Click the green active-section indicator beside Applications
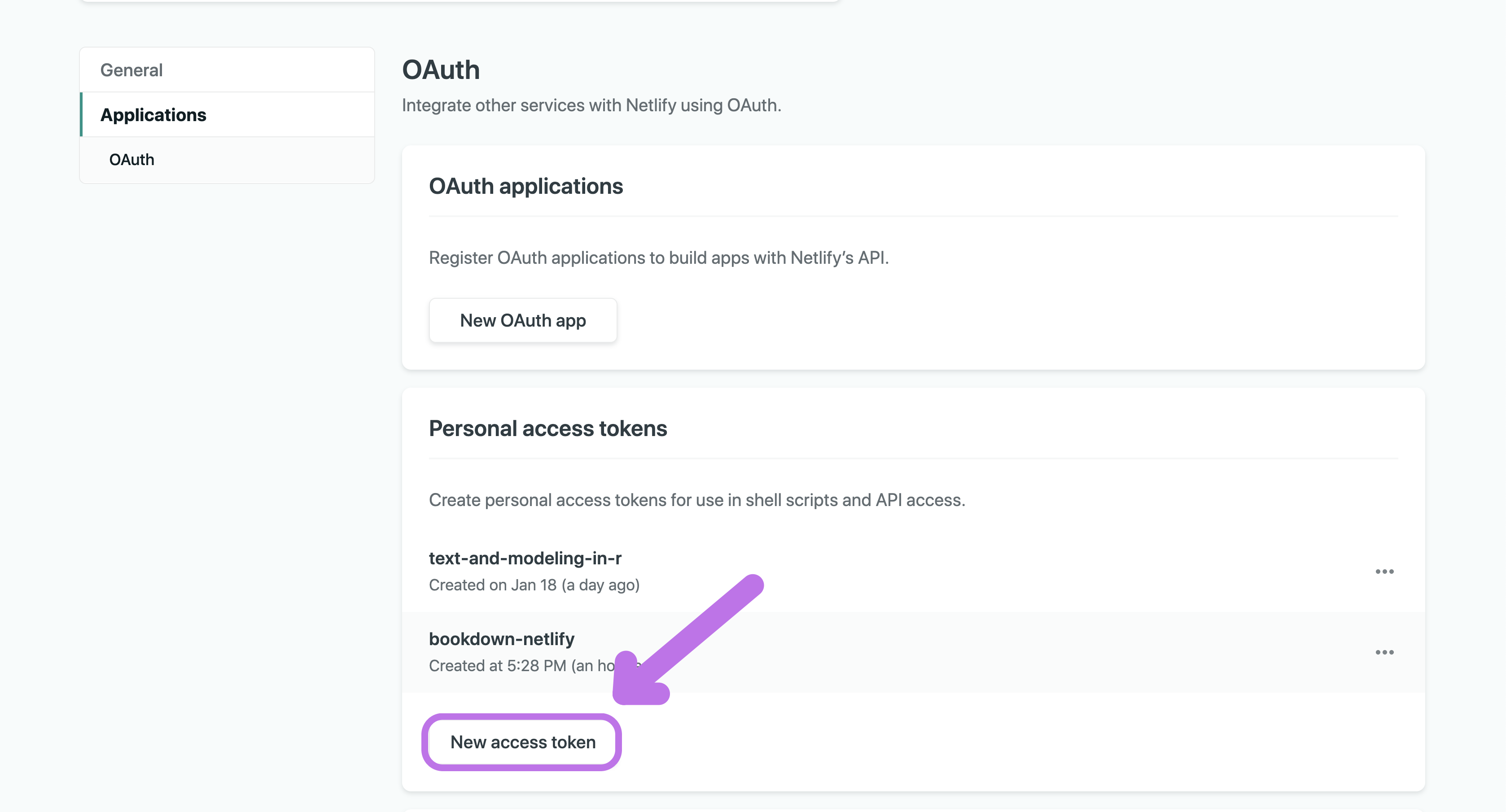Image resolution: width=1506 pixels, height=812 pixels. [x=82, y=114]
